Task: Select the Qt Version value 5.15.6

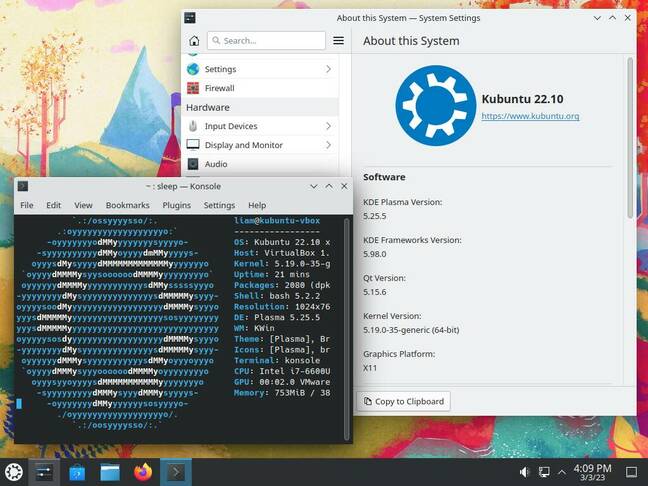Action: (374, 292)
